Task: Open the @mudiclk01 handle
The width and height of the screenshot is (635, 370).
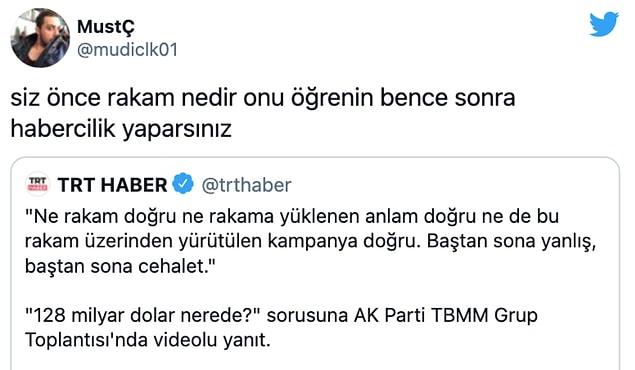Action: click(128, 50)
